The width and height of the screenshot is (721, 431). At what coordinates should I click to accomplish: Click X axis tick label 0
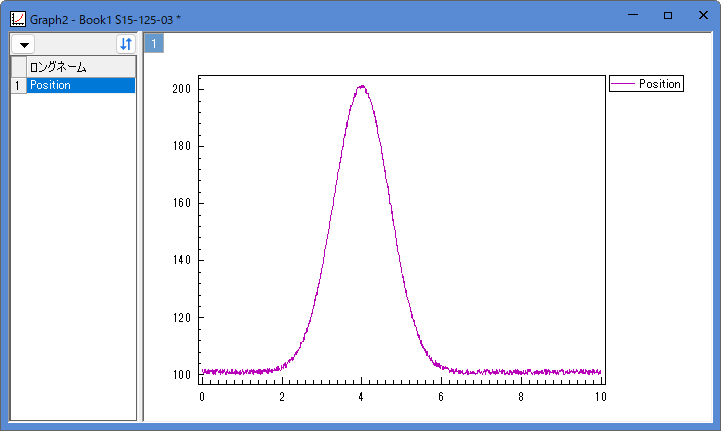click(x=202, y=397)
